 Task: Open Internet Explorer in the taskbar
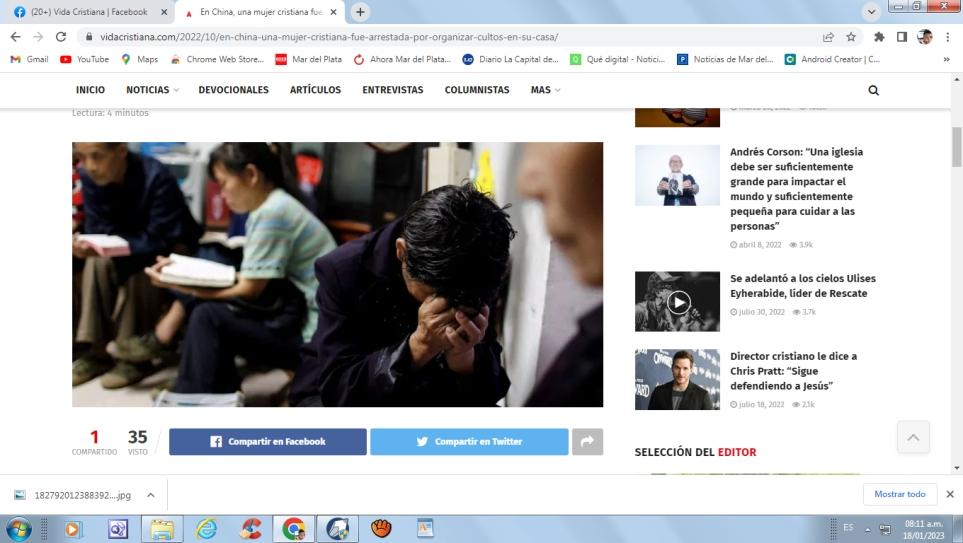(206, 529)
